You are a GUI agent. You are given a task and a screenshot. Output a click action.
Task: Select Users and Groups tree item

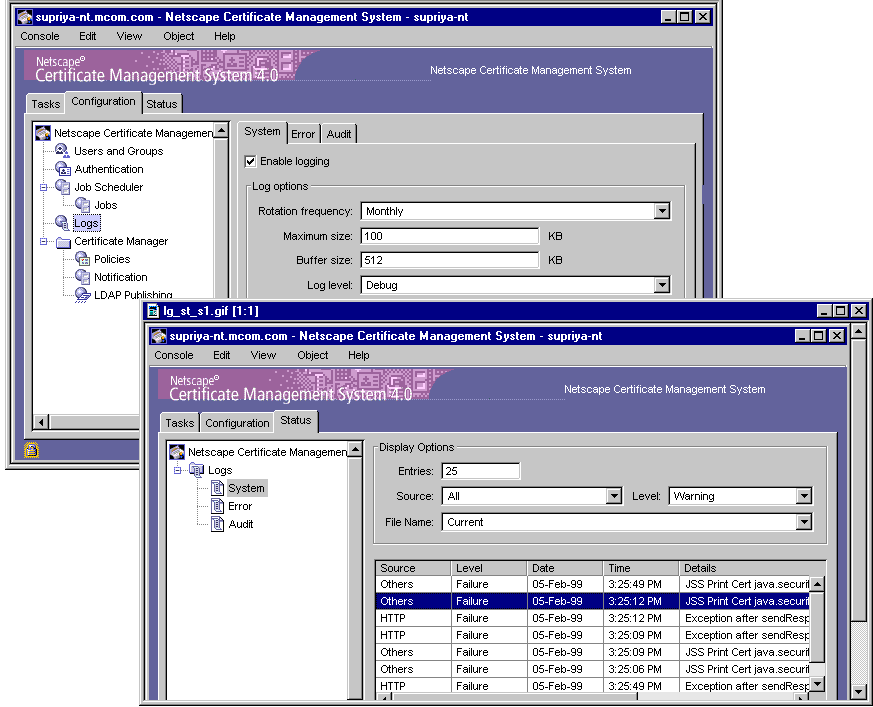click(x=119, y=151)
